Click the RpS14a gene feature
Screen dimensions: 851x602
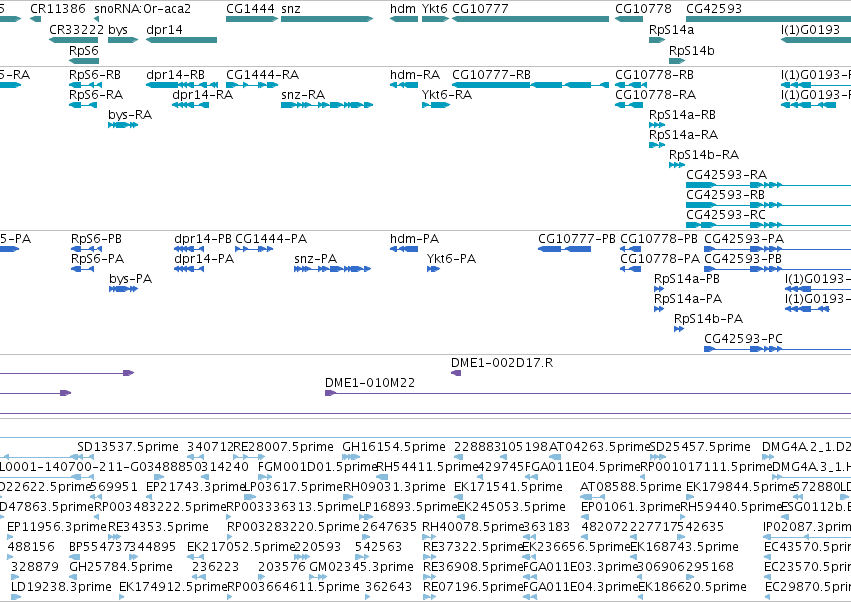(x=657, y=40)
